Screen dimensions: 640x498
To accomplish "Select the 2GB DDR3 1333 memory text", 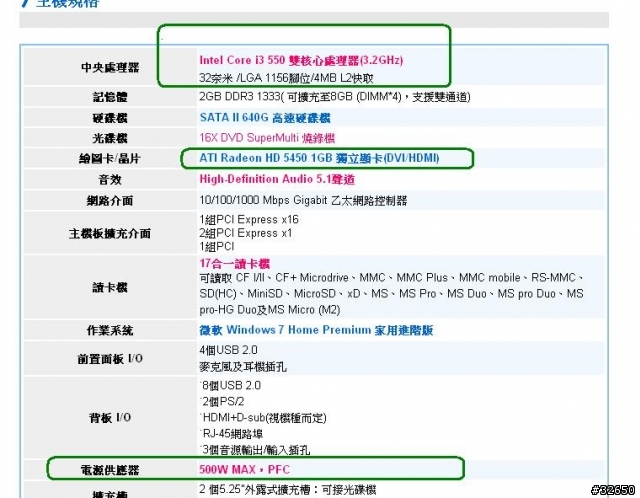I will (335, 97).
